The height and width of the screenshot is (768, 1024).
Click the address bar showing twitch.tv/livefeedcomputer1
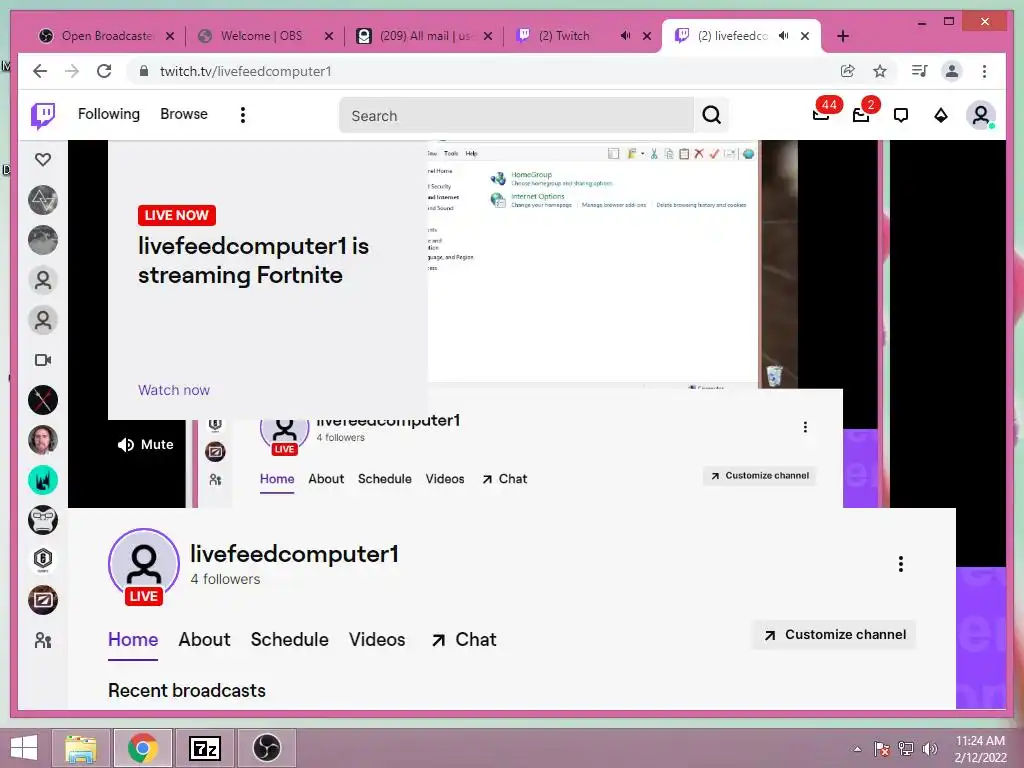pos(483,71)
